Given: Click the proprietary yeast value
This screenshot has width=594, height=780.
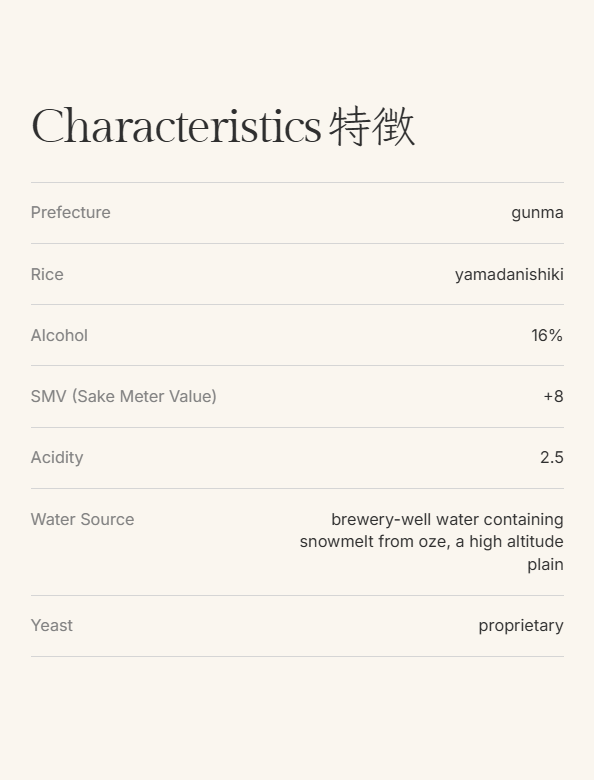Looking at the screenshot, I should 521,626.
